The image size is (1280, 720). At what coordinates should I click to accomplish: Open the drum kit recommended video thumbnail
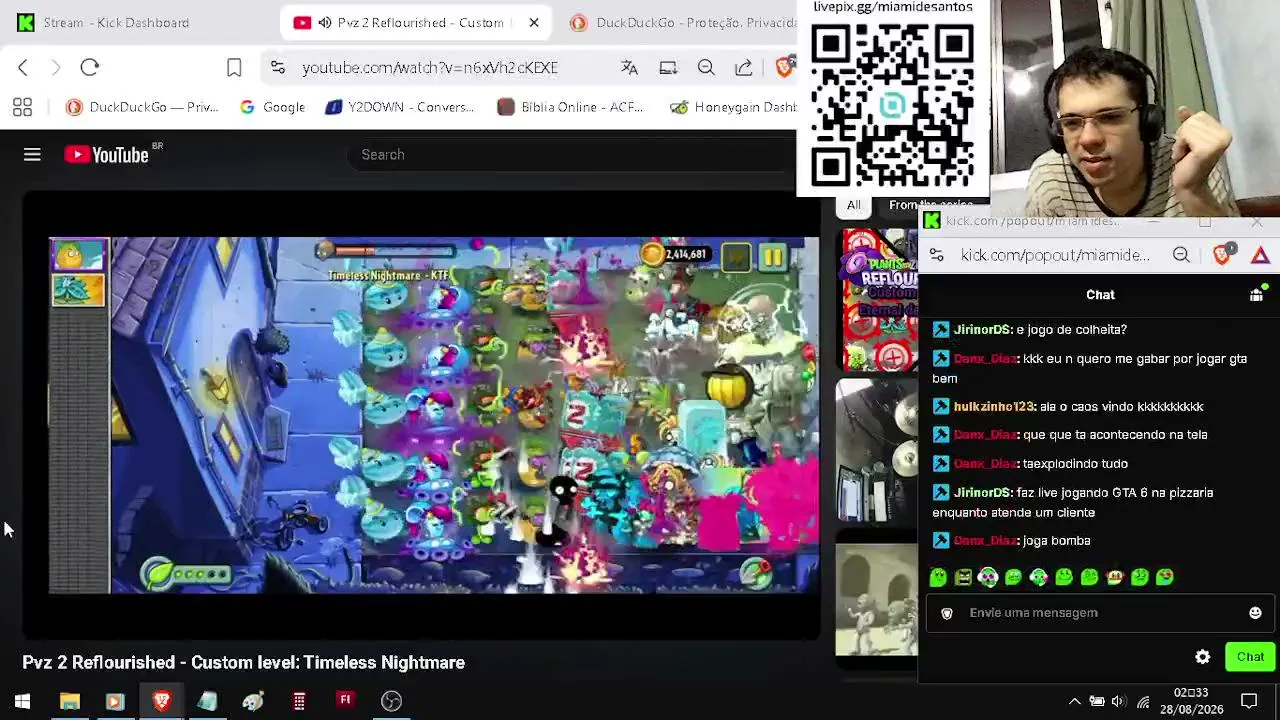(877, 450)
